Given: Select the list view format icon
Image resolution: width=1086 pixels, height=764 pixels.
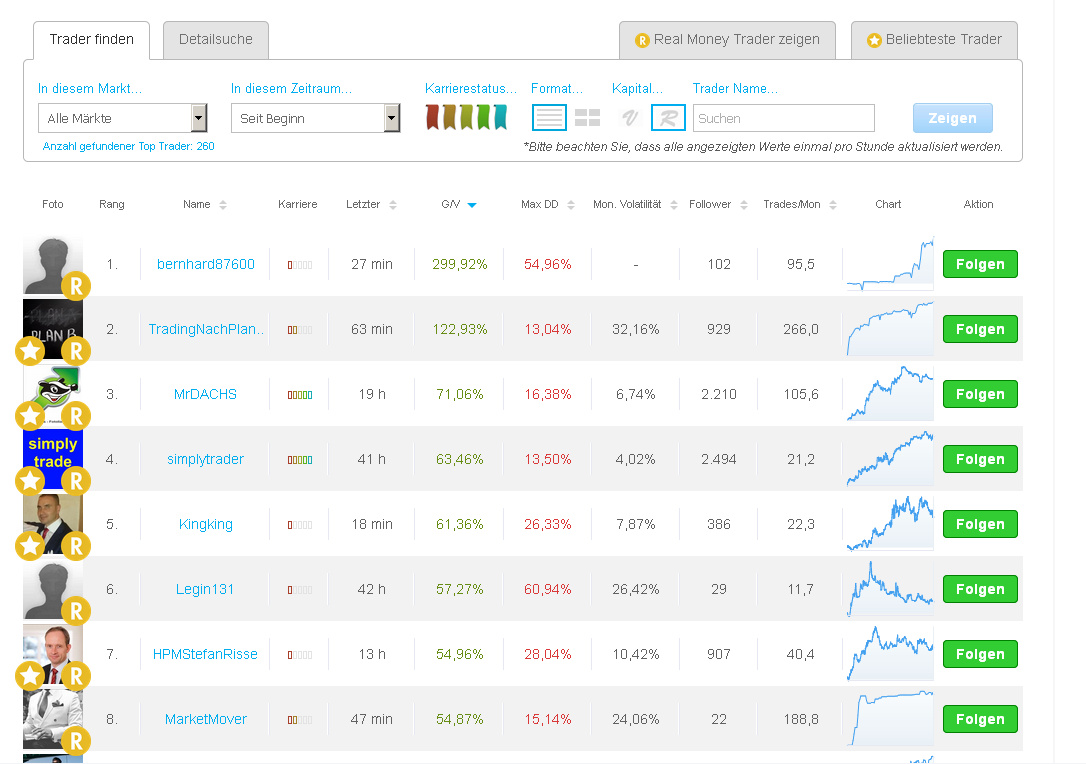Looking at the screenshot, I should (x=549, y=118).
